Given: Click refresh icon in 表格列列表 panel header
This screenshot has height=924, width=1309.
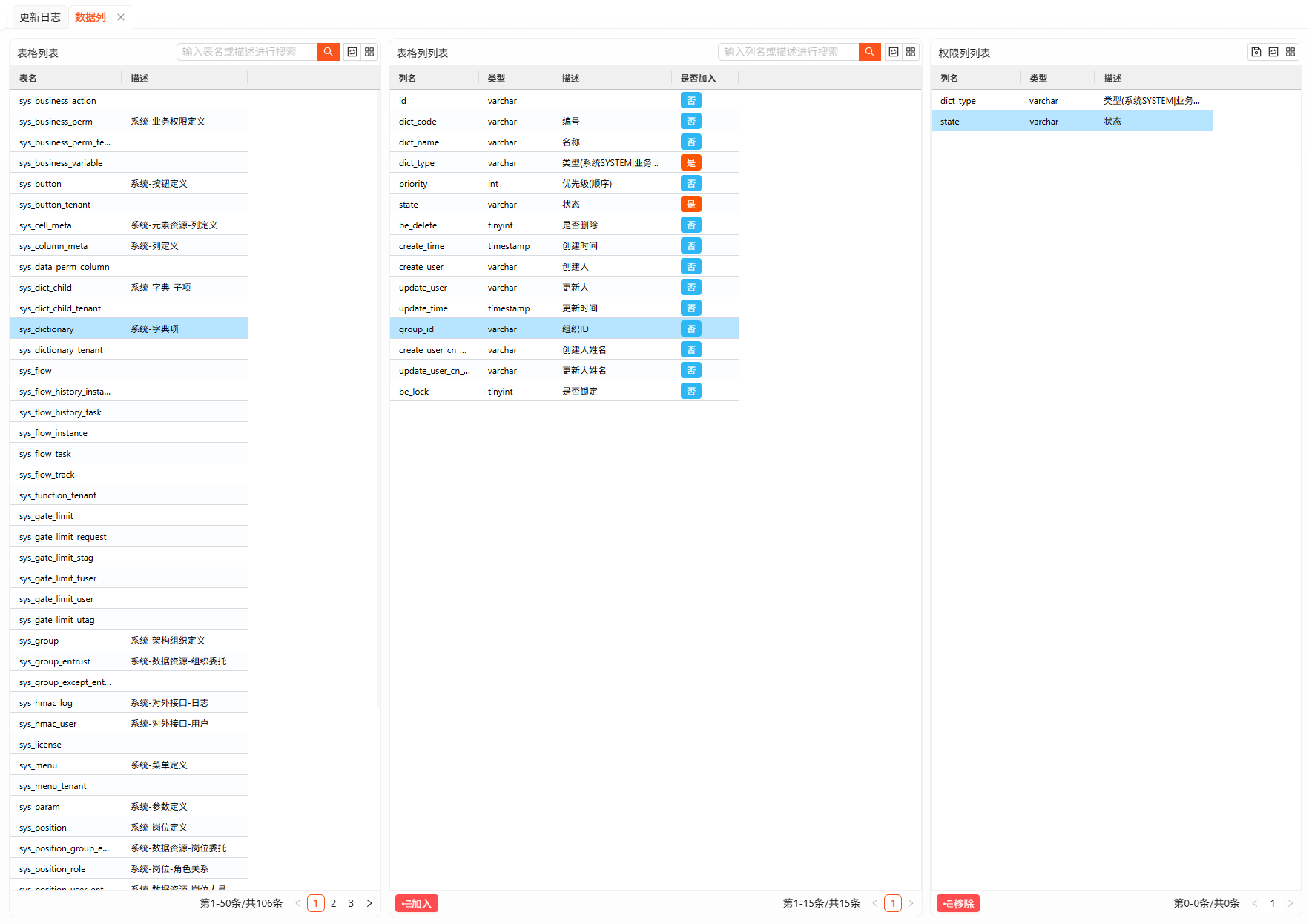Looking at the screenshot, I should click(894, 52).
